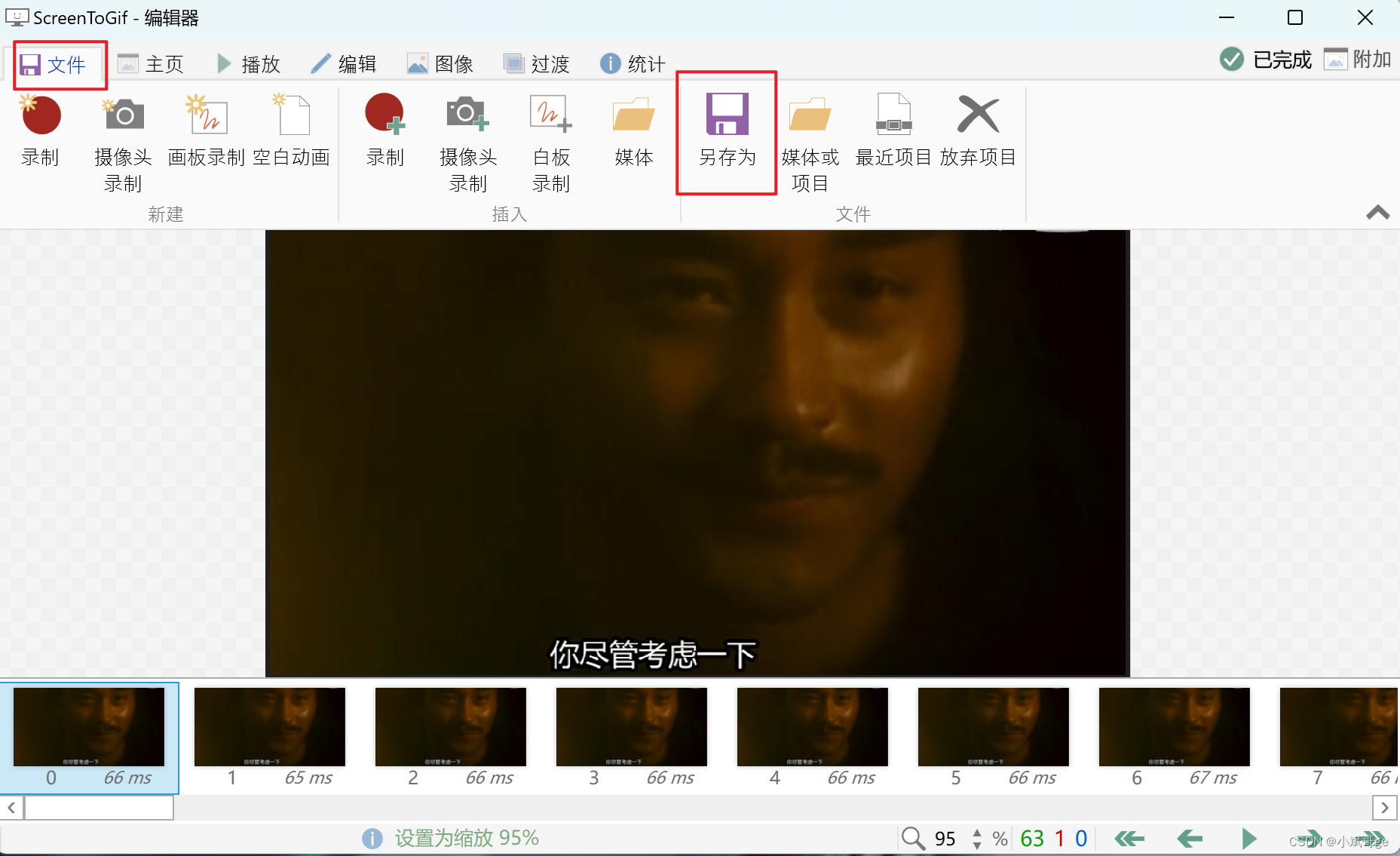Viewport: 1400px width, 856px height.
Task: Play the animation preview
Action: 1249,839
